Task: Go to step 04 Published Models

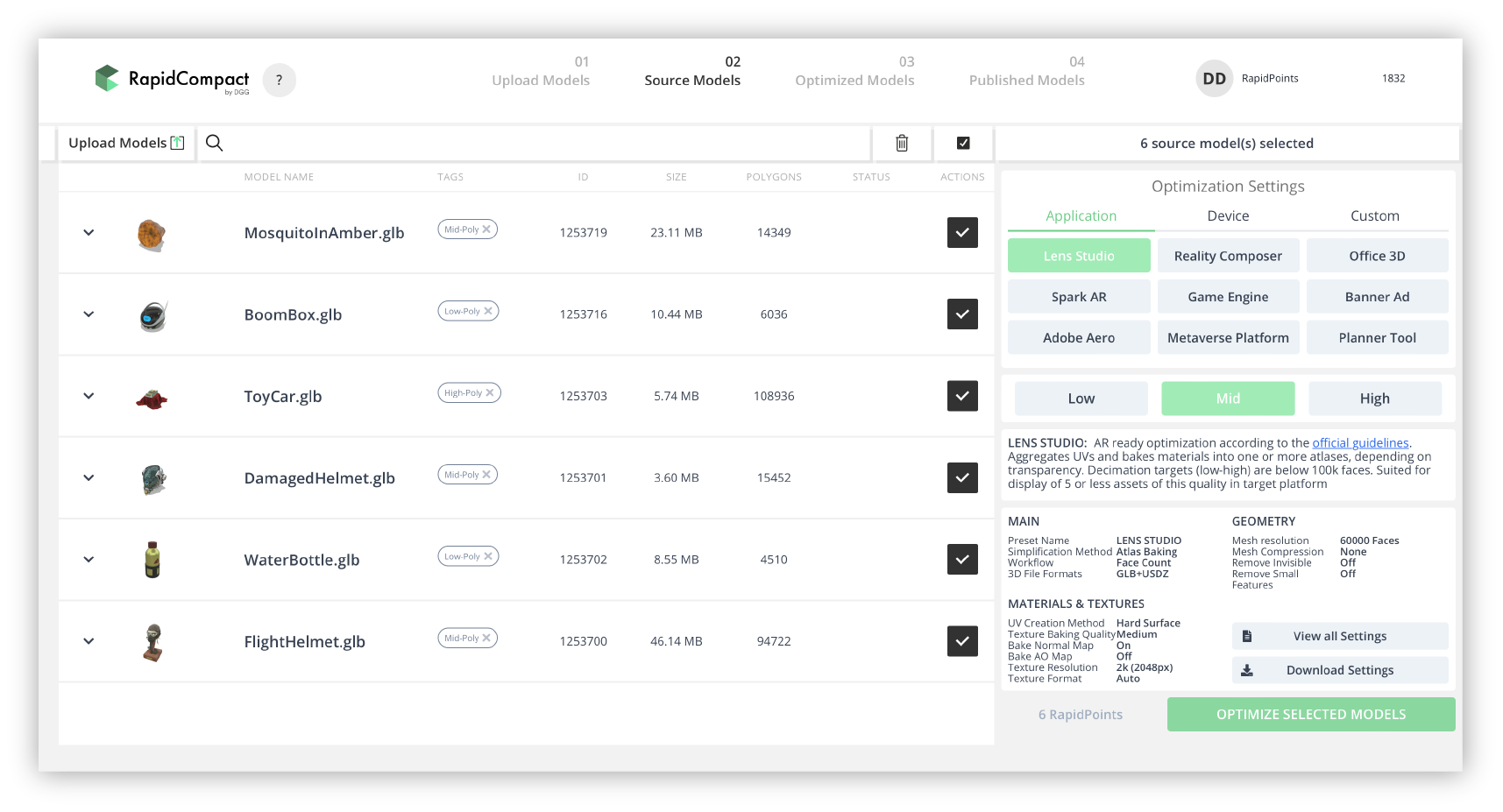Action: pyautogui.click(x=1027, y=71)
